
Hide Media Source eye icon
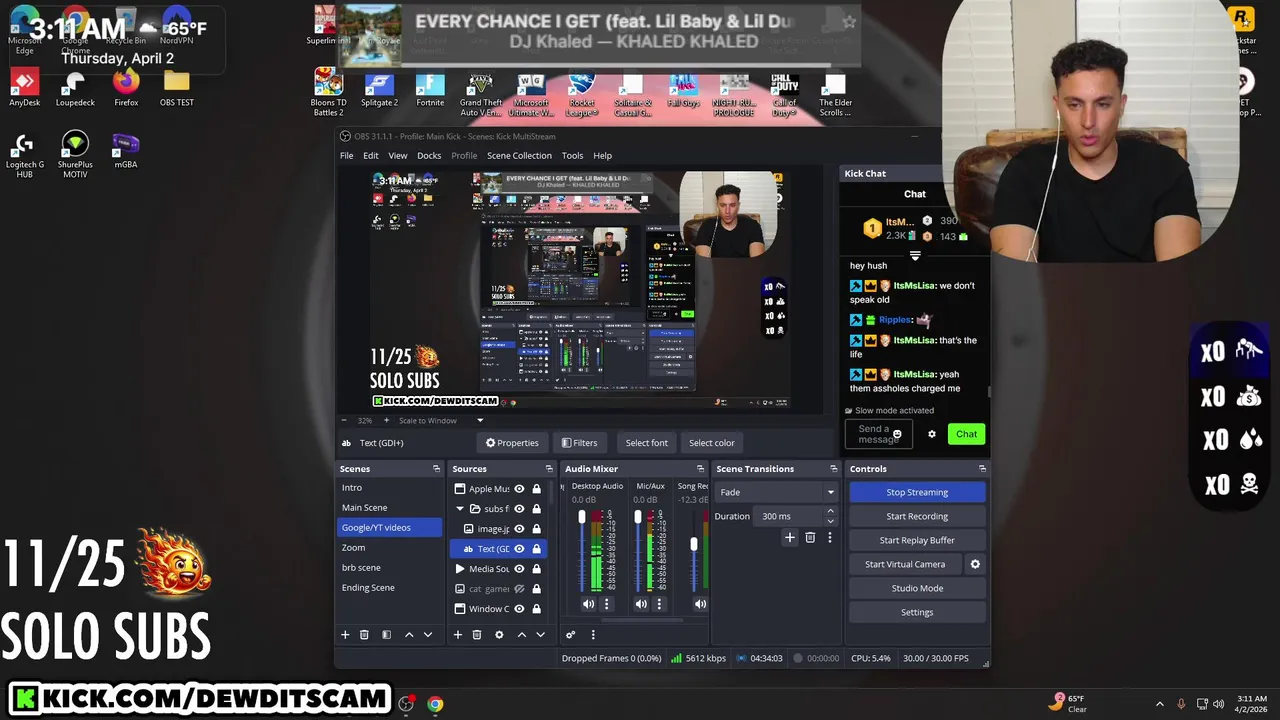pyautogui.click(x=519, y=569)
